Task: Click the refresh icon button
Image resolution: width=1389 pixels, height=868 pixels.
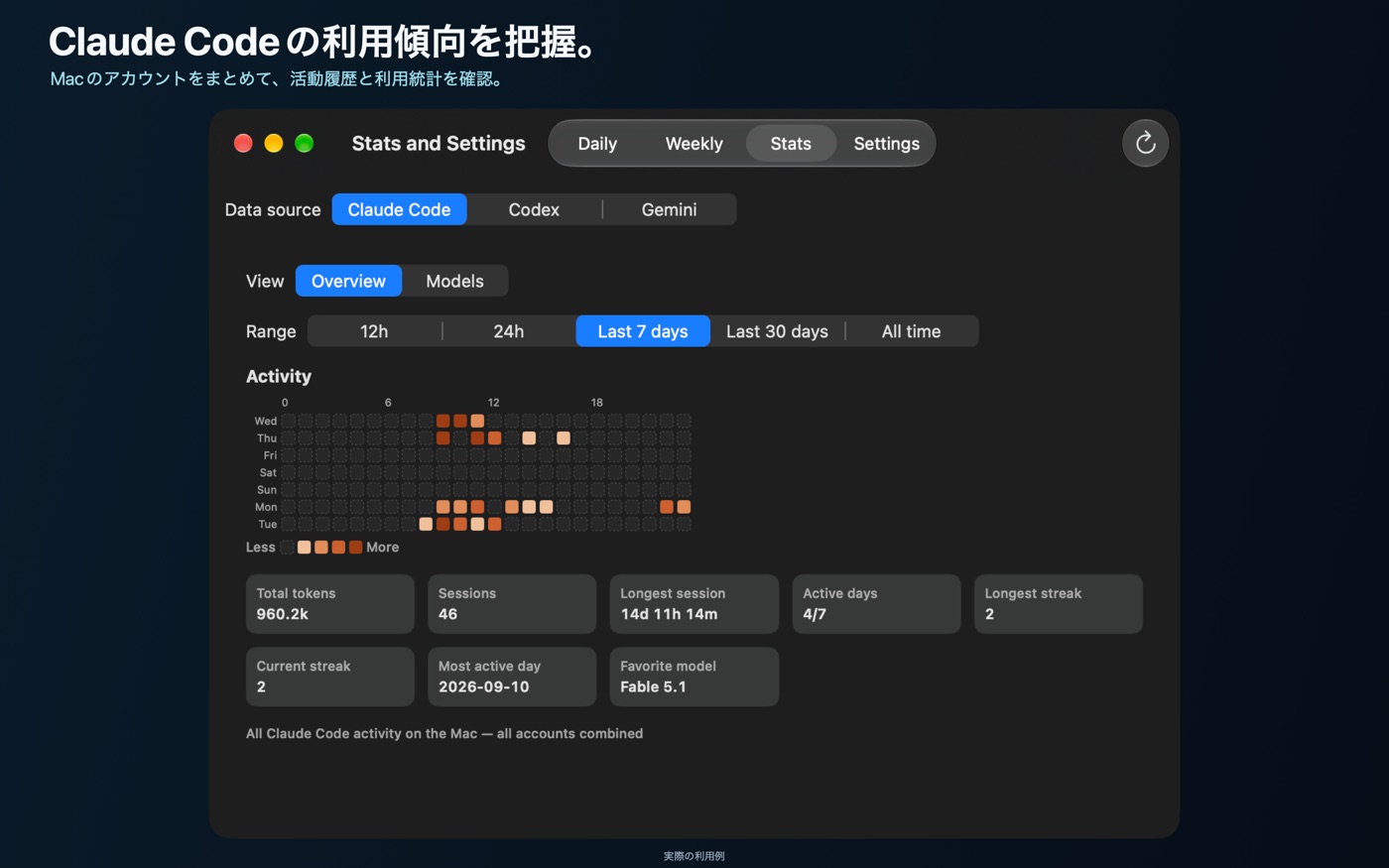Action: click(1145, 143)
